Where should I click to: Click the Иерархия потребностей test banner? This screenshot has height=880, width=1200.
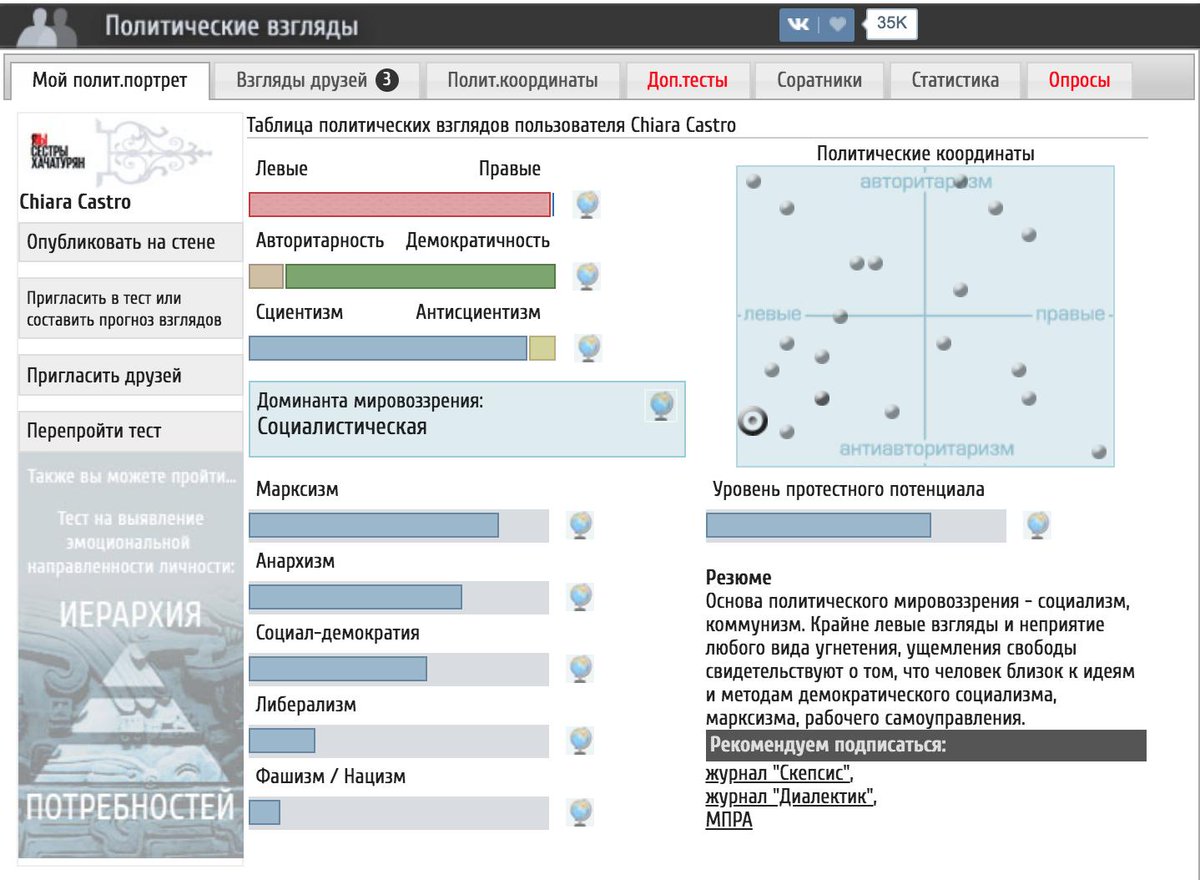pos(131,656)
